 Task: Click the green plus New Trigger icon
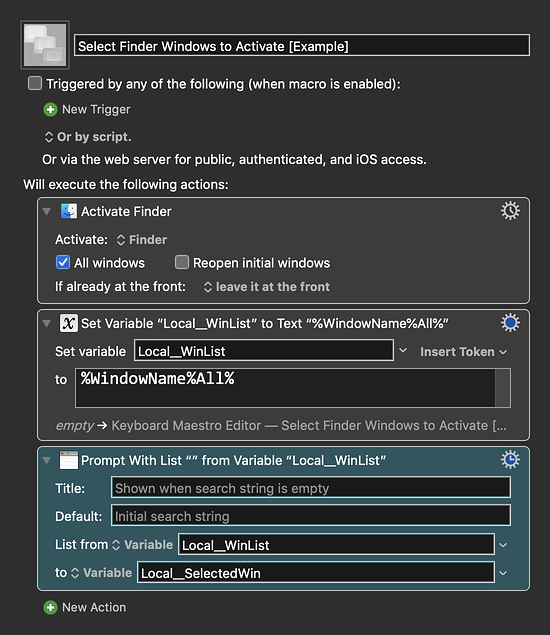[51, 109]
